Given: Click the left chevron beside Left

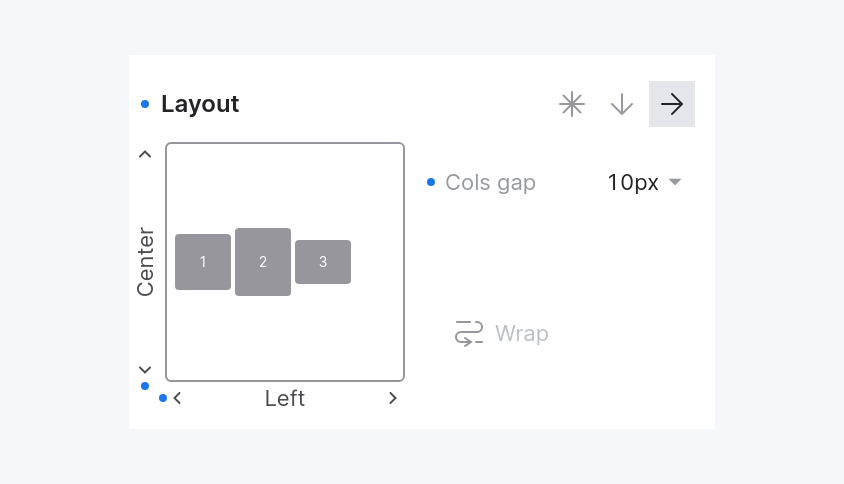Looking at the screenshot, I should click(177, 399).
